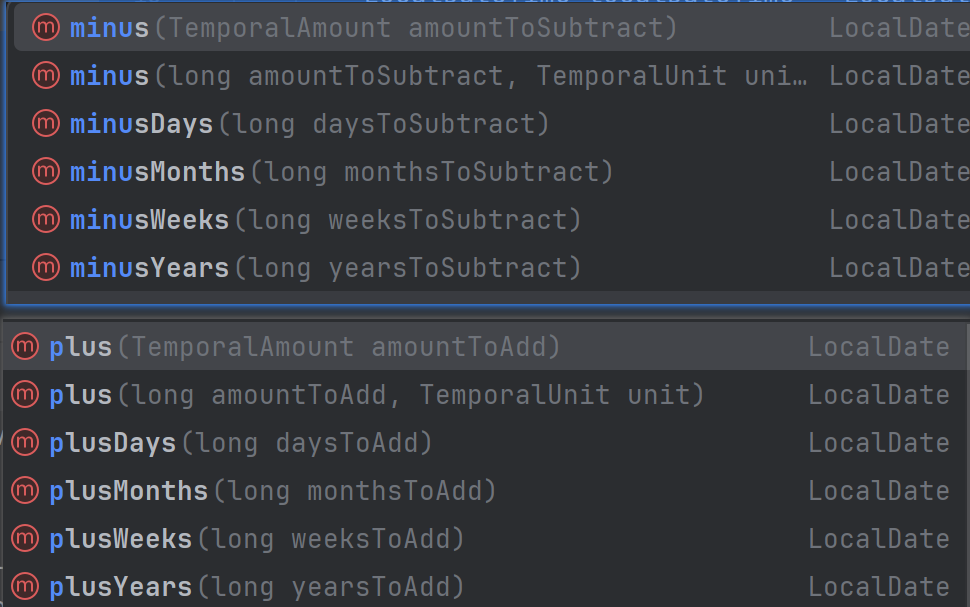Viewport: 970px width, 607px height.
Task: Click the method icon next to minusDays
Action: pos(45,124)
